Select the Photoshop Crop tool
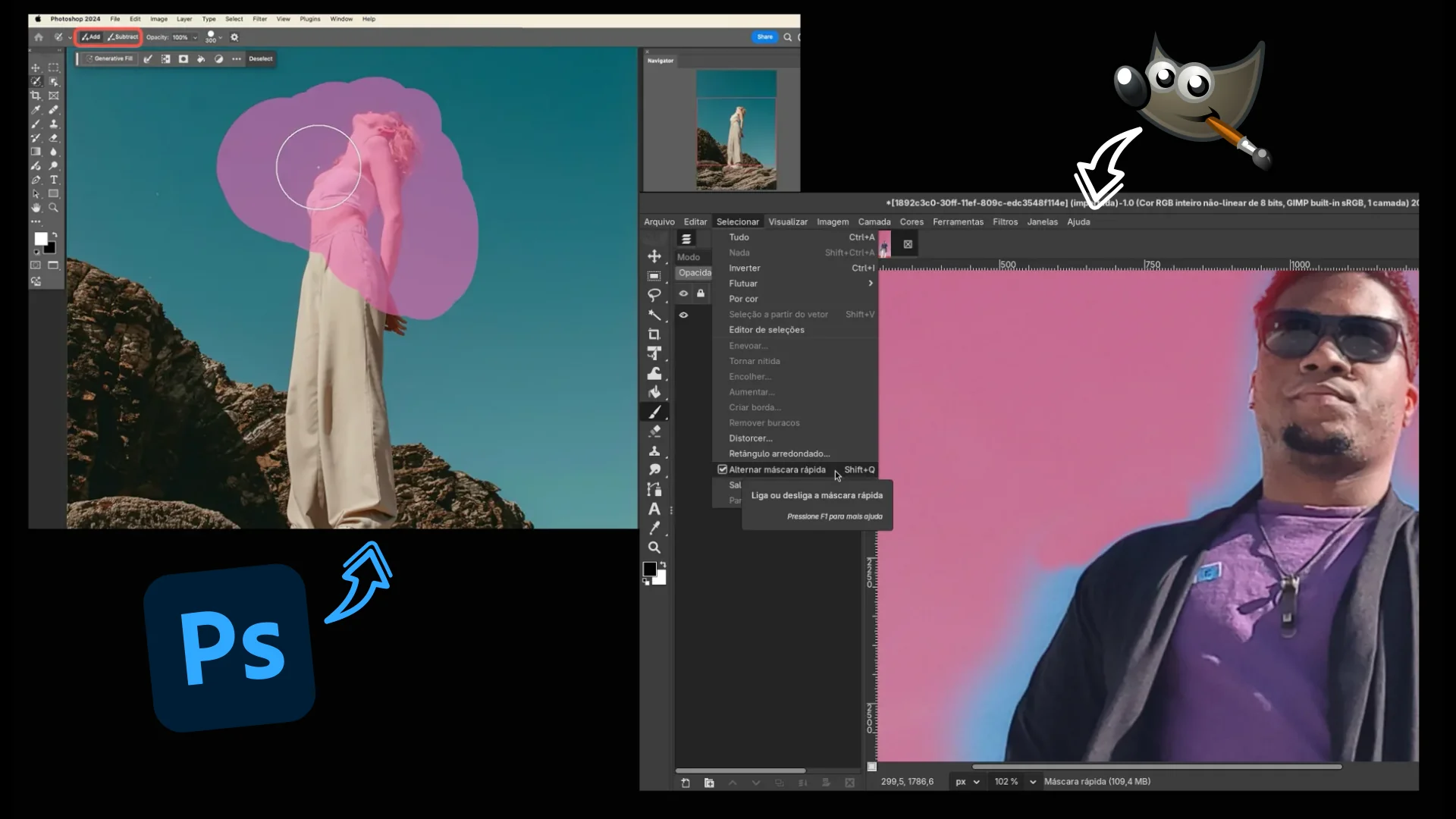The height and width of the screenshot is (819, 1456). pos(36,96)
